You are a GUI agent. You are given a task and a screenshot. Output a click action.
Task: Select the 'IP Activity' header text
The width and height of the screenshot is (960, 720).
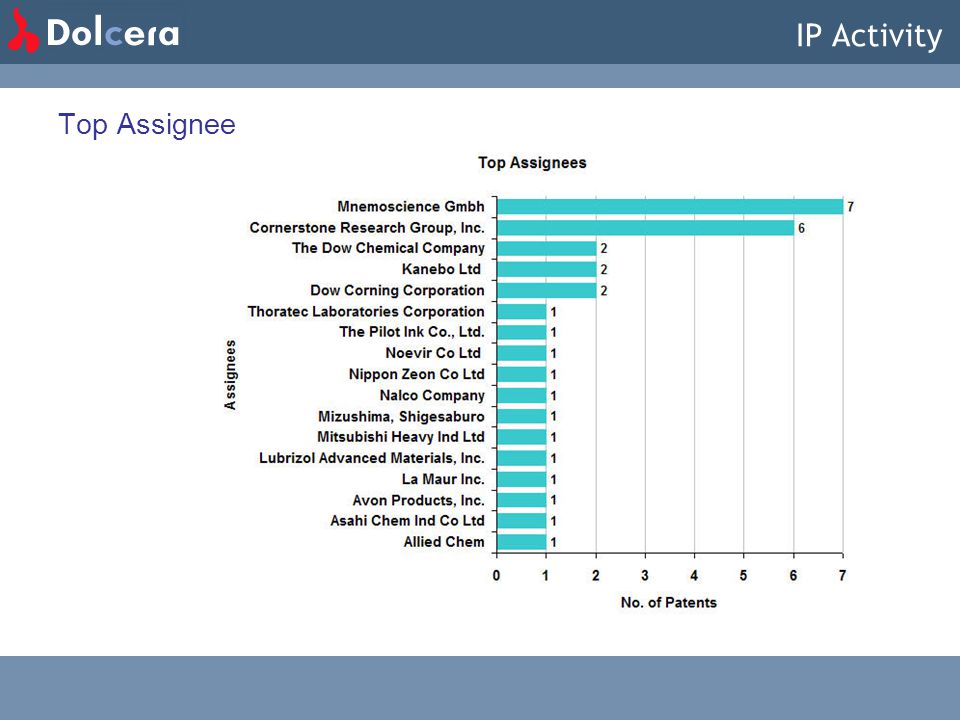869,36
